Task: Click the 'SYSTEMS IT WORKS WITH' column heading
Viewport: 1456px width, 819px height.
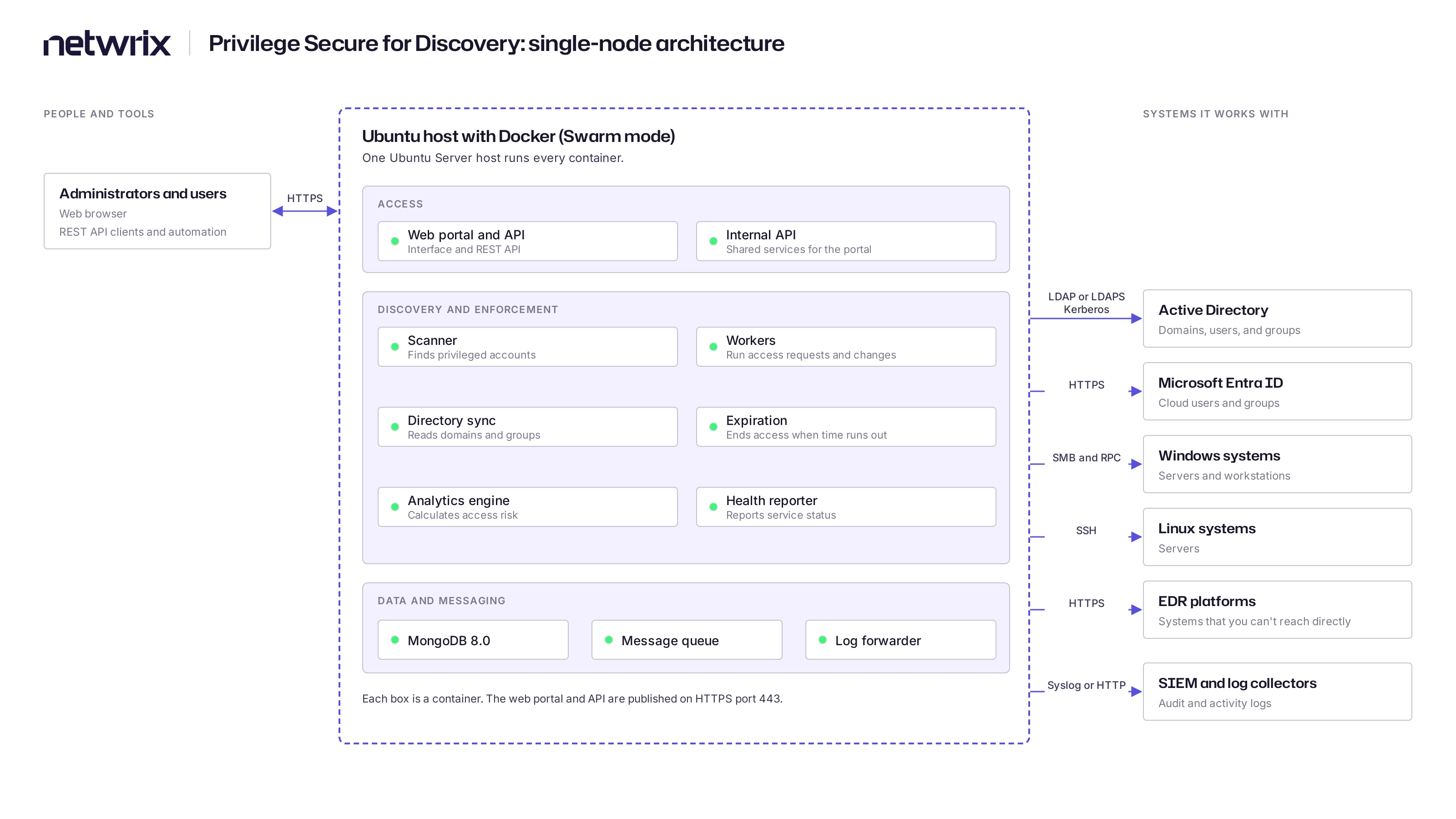Action: [1216, 114]
